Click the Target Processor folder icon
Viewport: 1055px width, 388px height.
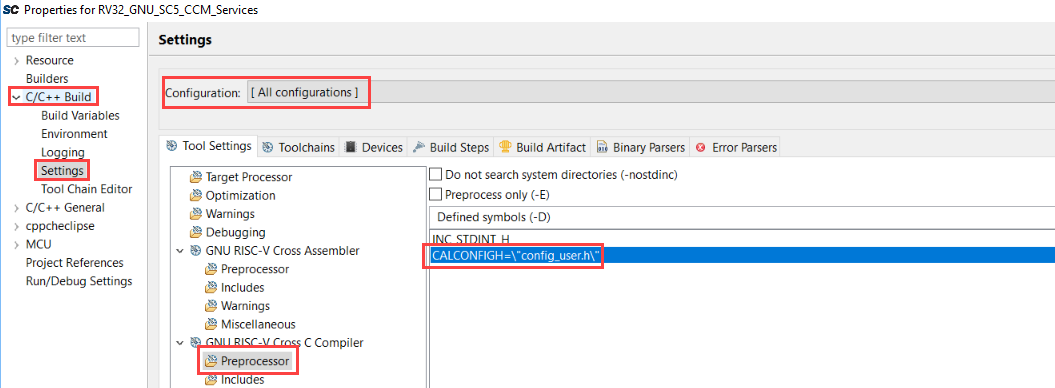pyautogui.click(x=196, y=177)
